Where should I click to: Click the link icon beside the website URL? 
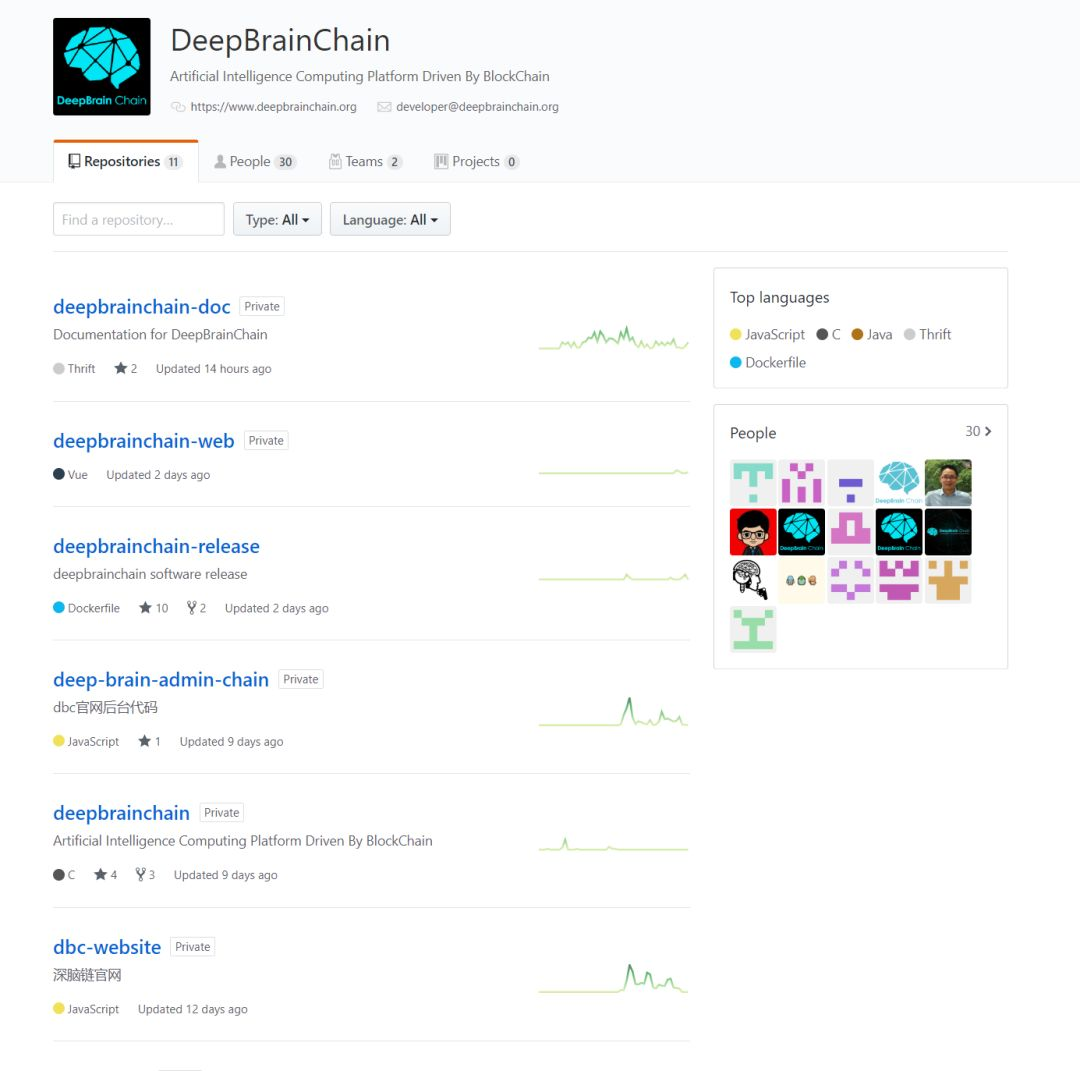pyautogui.click(x=178, y=107)
